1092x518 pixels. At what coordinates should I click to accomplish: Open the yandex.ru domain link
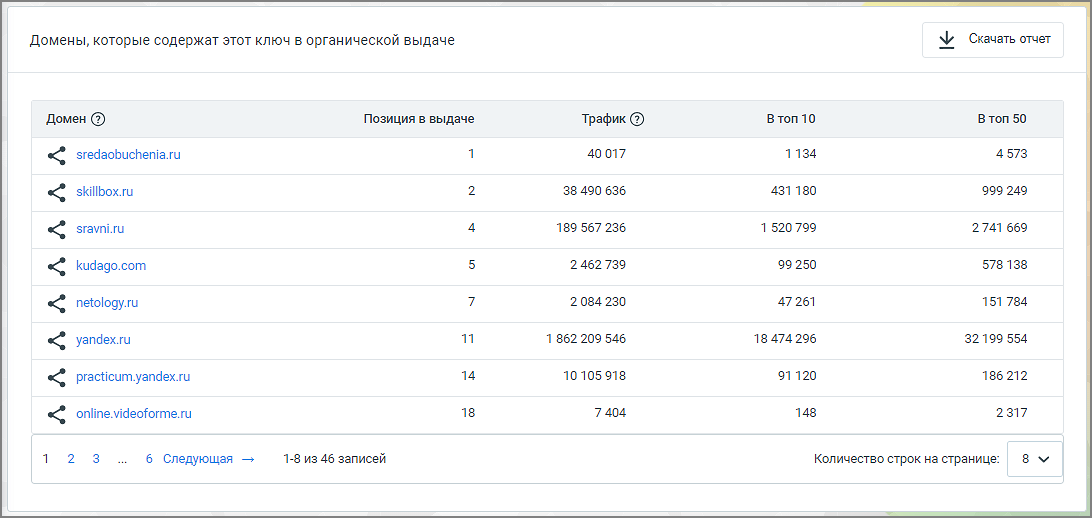point(103,340)
